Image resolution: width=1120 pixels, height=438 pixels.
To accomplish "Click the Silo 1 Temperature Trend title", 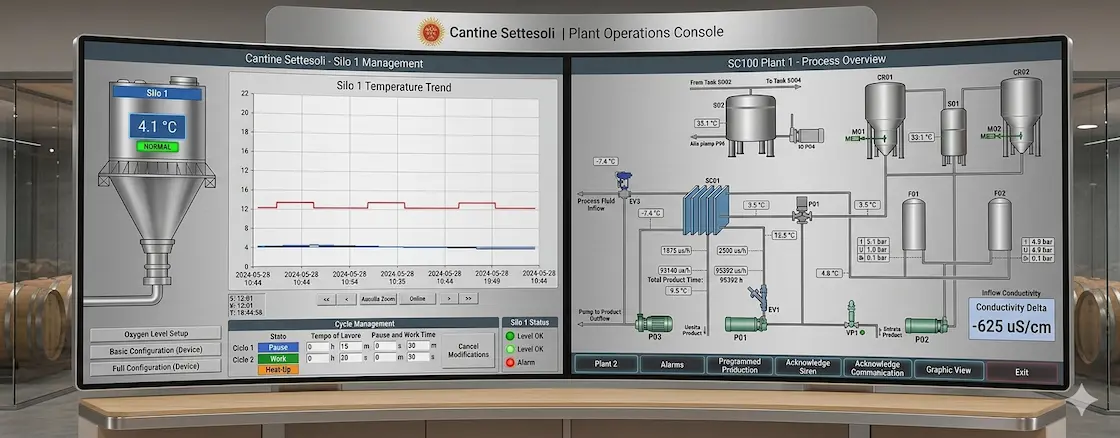I will 394,87.
